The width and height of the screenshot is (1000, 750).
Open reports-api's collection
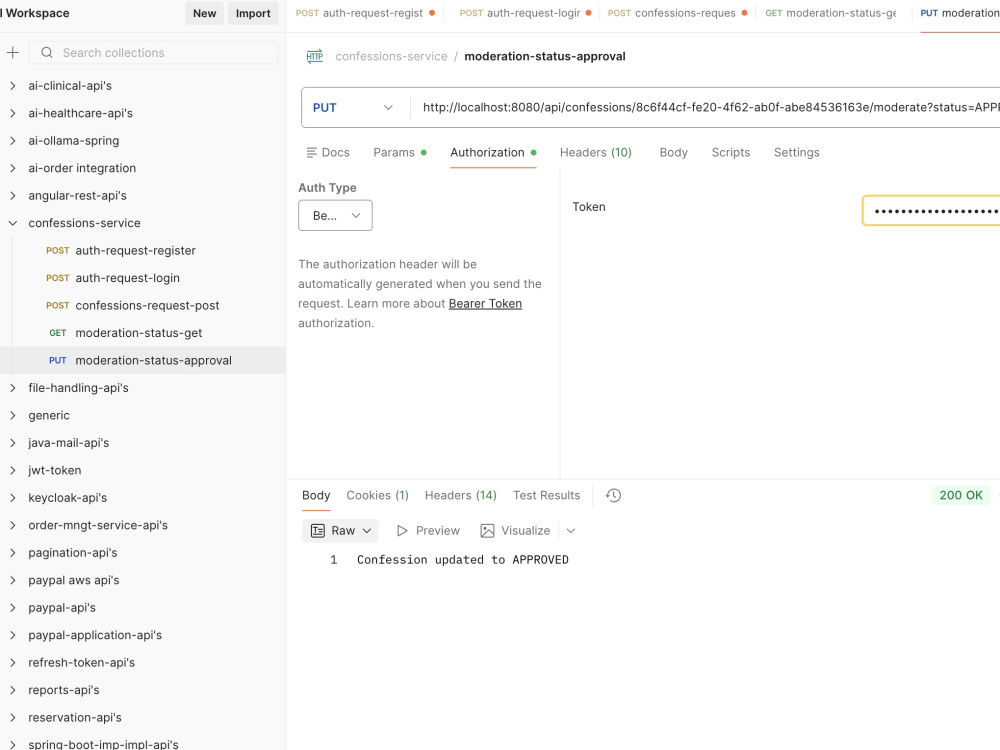coord(64,690)
